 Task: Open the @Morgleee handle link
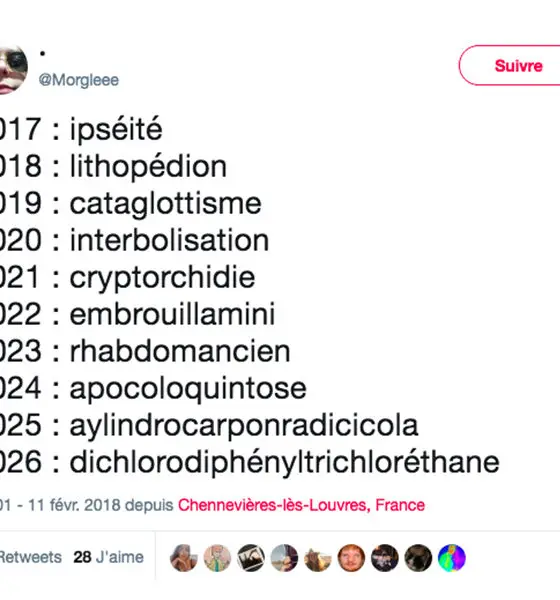(78, 80)
